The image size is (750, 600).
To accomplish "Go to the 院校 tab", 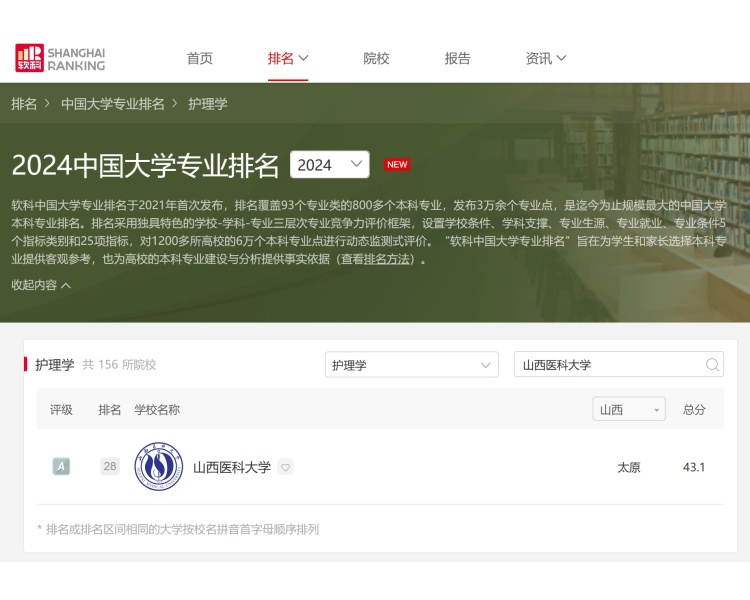I will coord(376,58).
